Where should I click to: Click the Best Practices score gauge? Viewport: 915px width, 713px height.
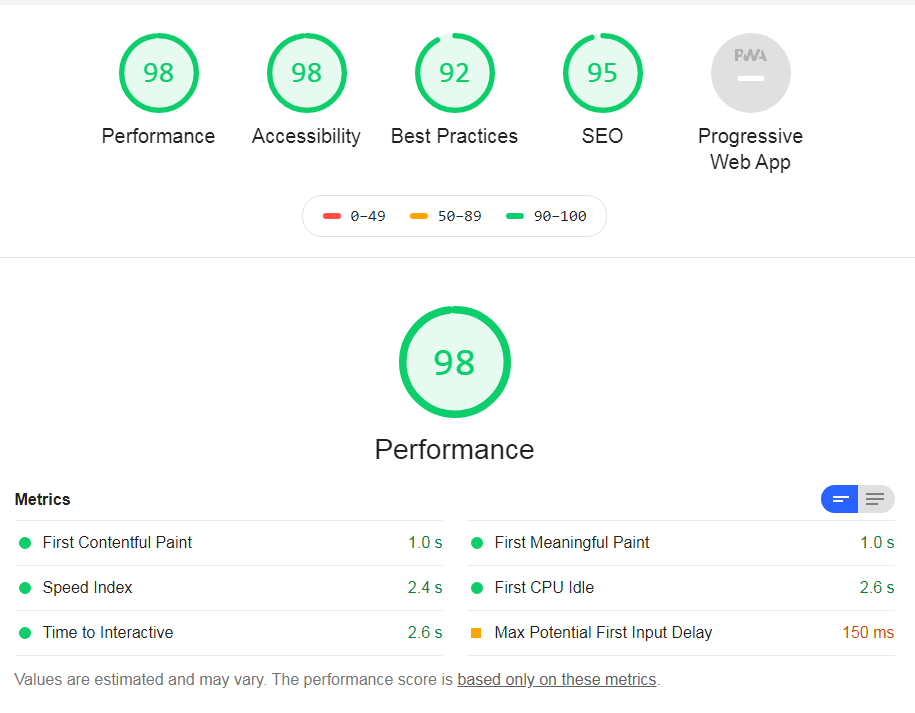point(454,73)
